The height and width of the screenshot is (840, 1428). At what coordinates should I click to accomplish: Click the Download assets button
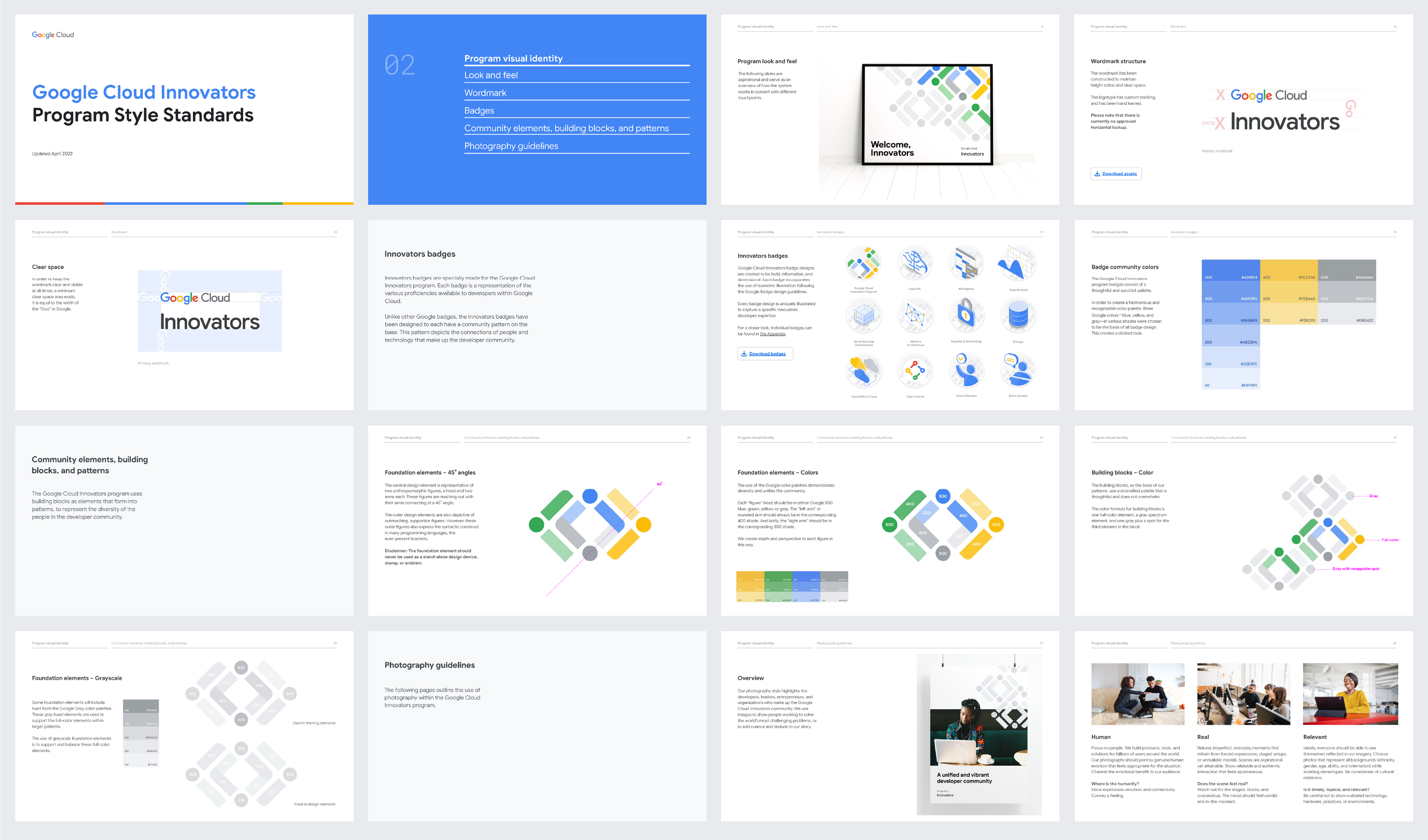point(1116,174)
